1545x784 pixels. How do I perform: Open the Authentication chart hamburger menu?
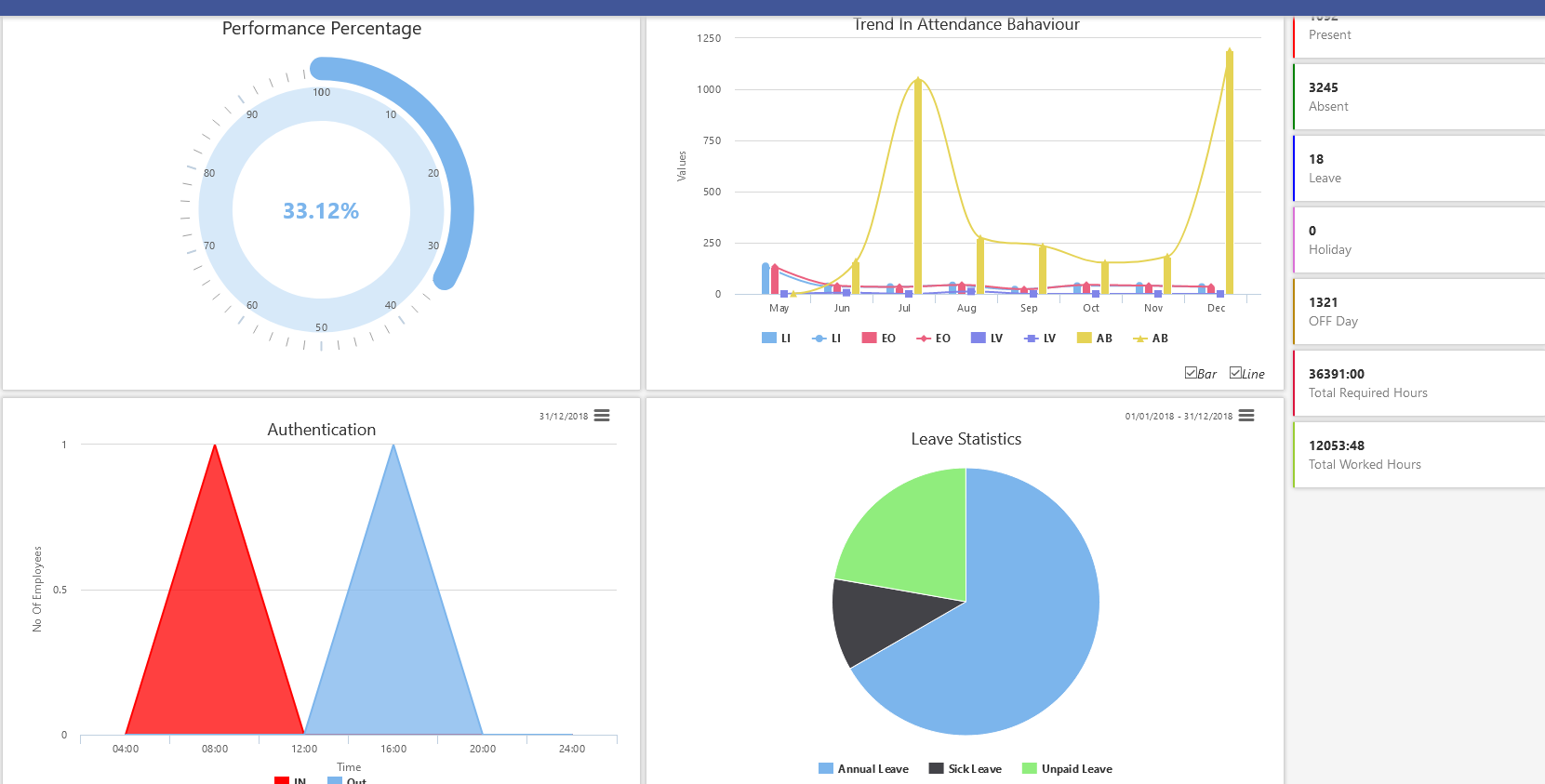coord(602,416)
